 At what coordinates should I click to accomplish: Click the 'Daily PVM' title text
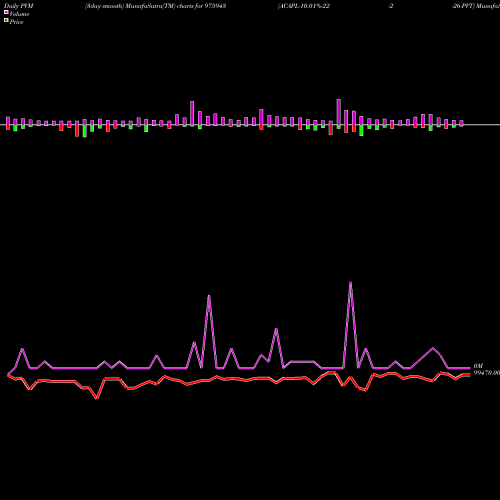tap(19, 6)
